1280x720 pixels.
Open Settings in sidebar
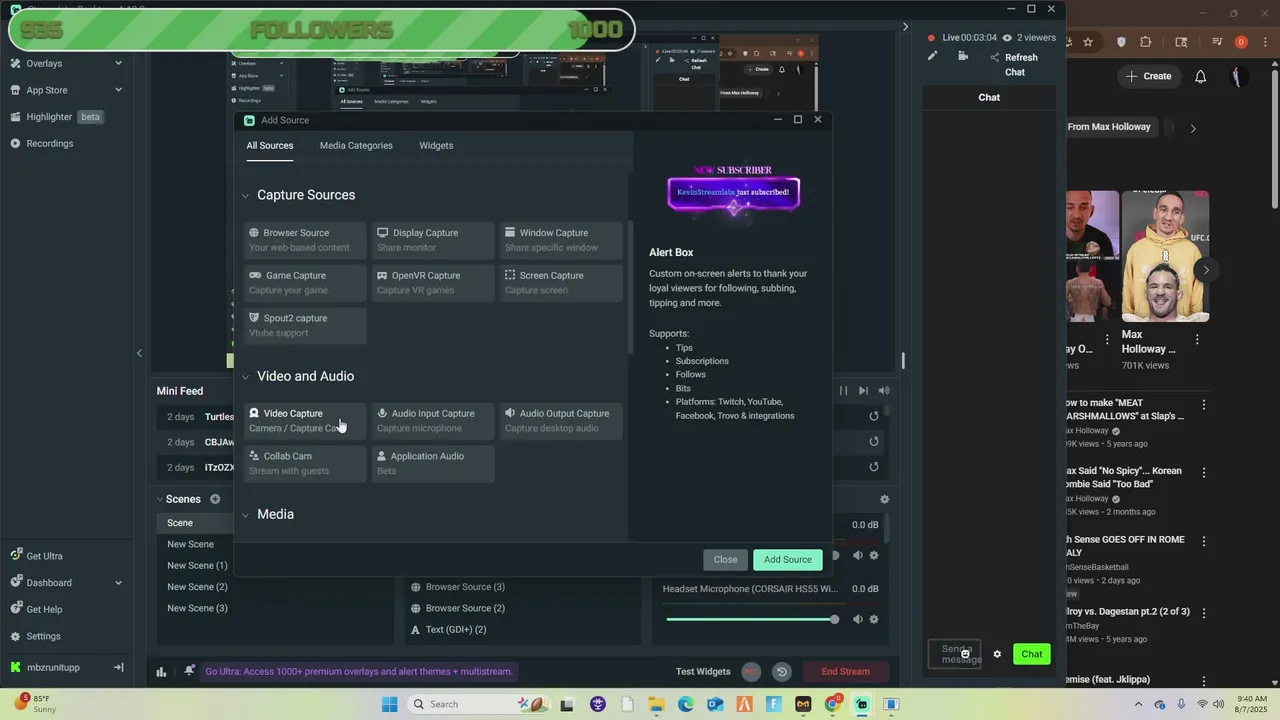(43, 636)
